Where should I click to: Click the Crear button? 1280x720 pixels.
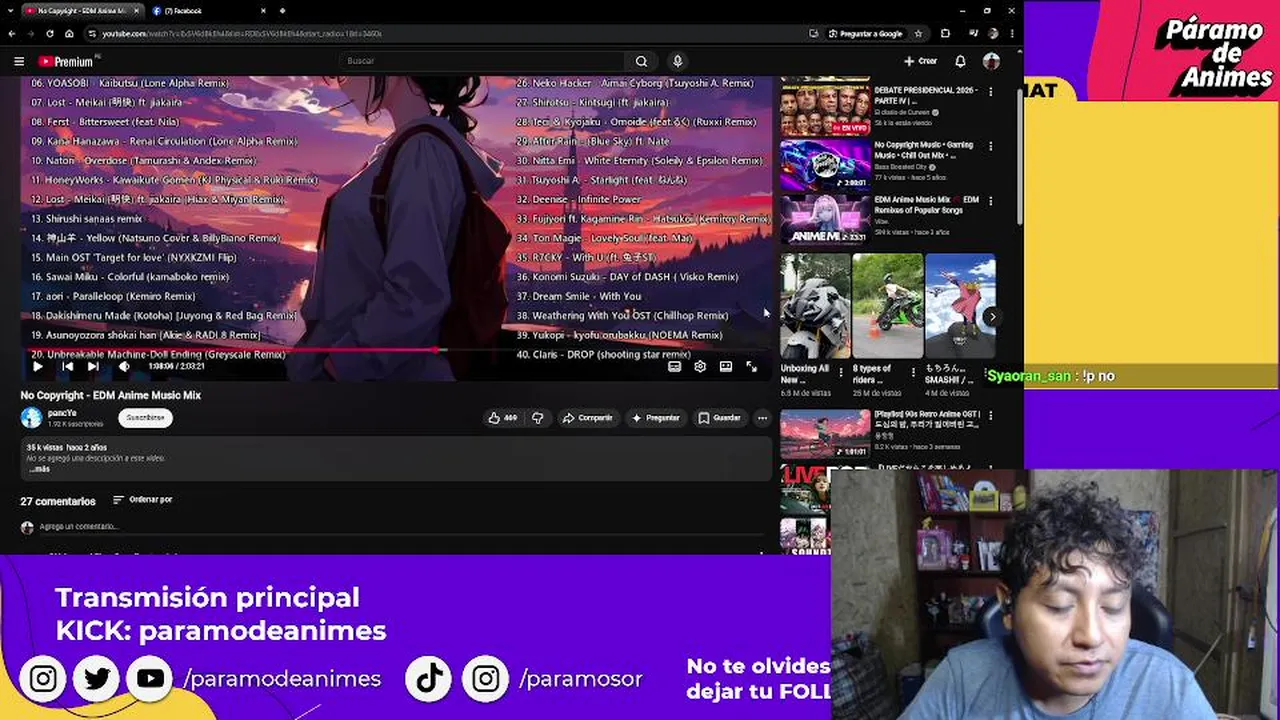coord(920,61)
